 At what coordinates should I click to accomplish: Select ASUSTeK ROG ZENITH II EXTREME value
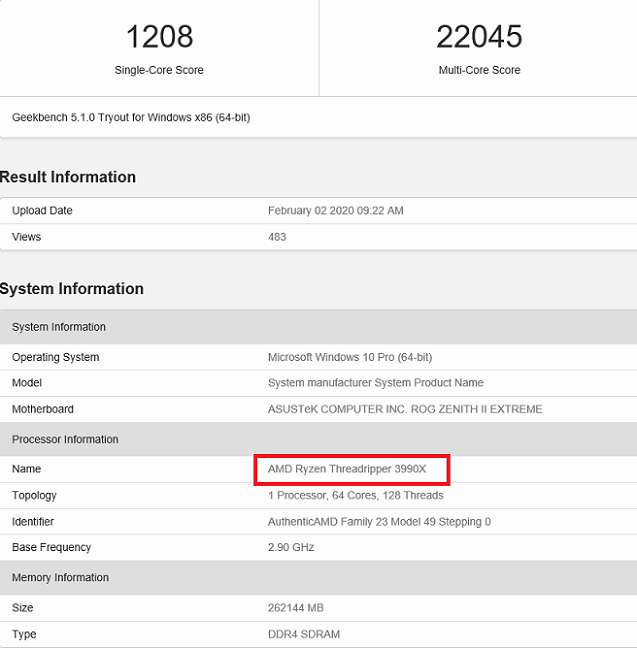(x=405, y=409)
